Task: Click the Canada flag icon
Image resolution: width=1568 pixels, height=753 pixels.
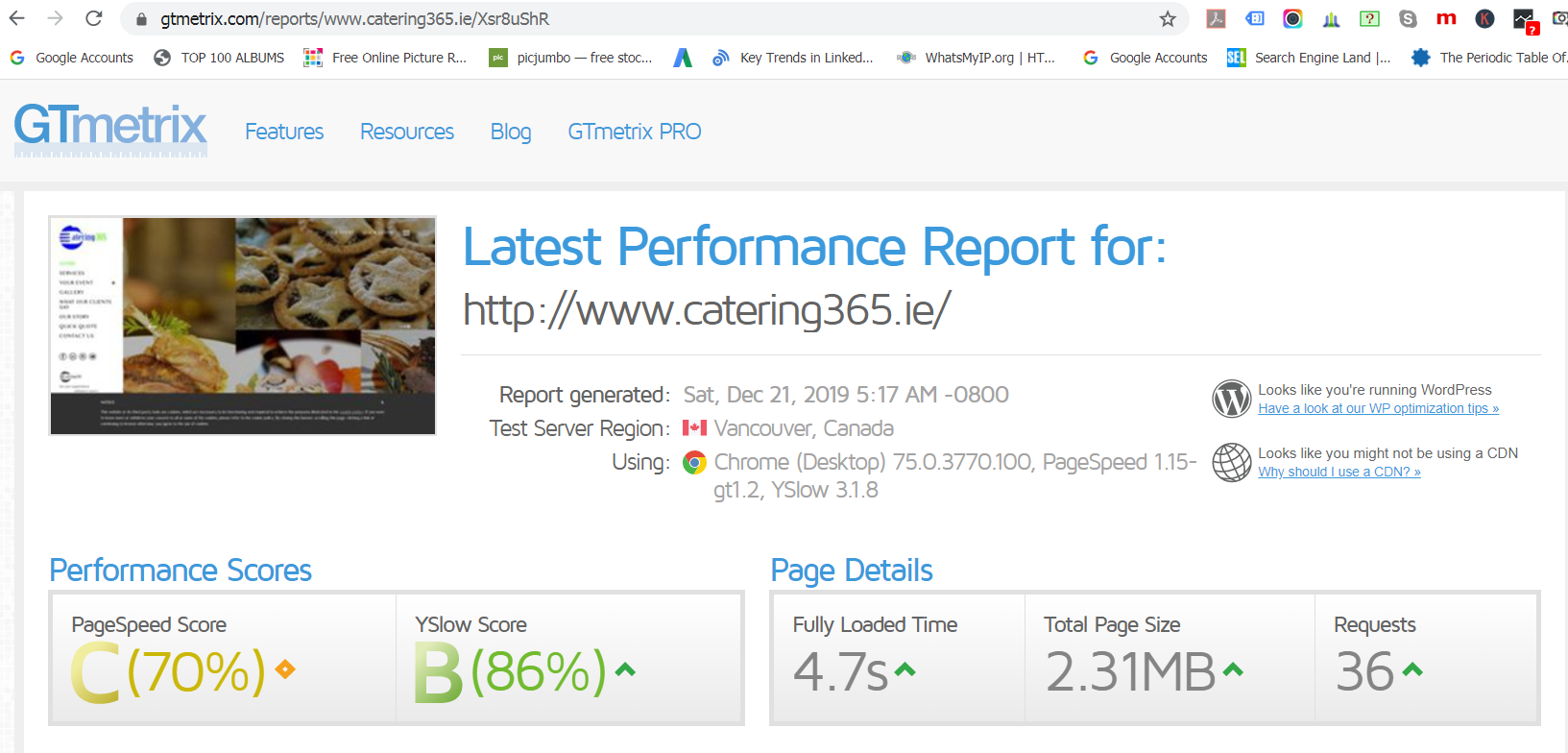Action: 694,428
